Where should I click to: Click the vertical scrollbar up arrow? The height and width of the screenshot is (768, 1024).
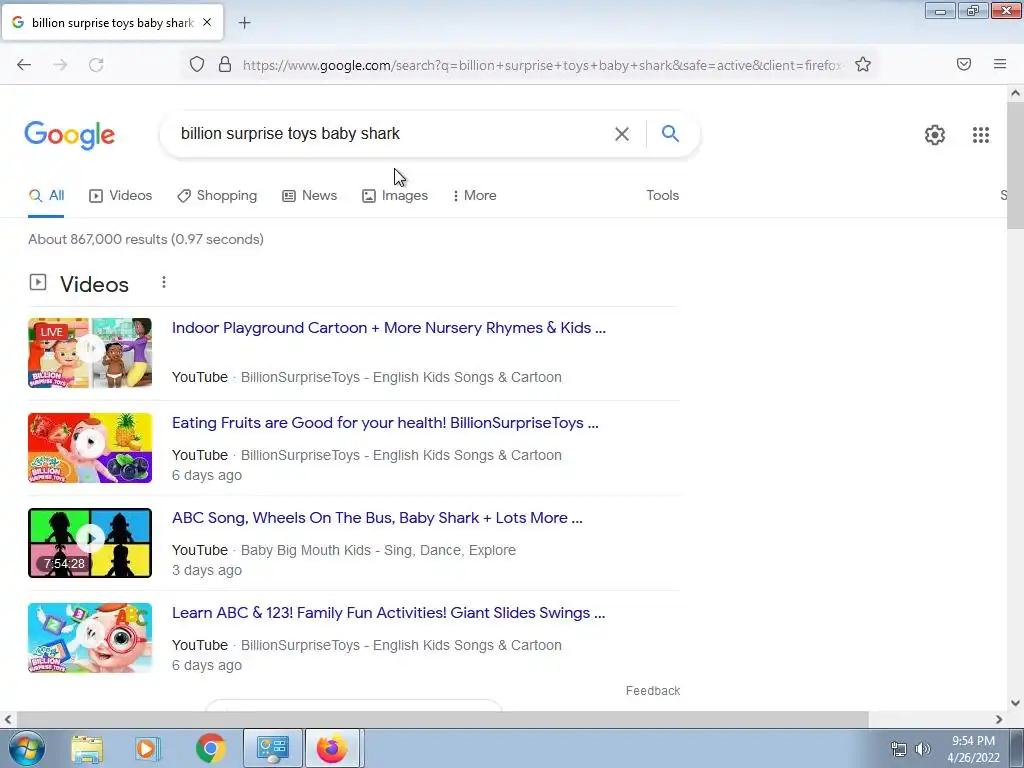click(1016, 93)
